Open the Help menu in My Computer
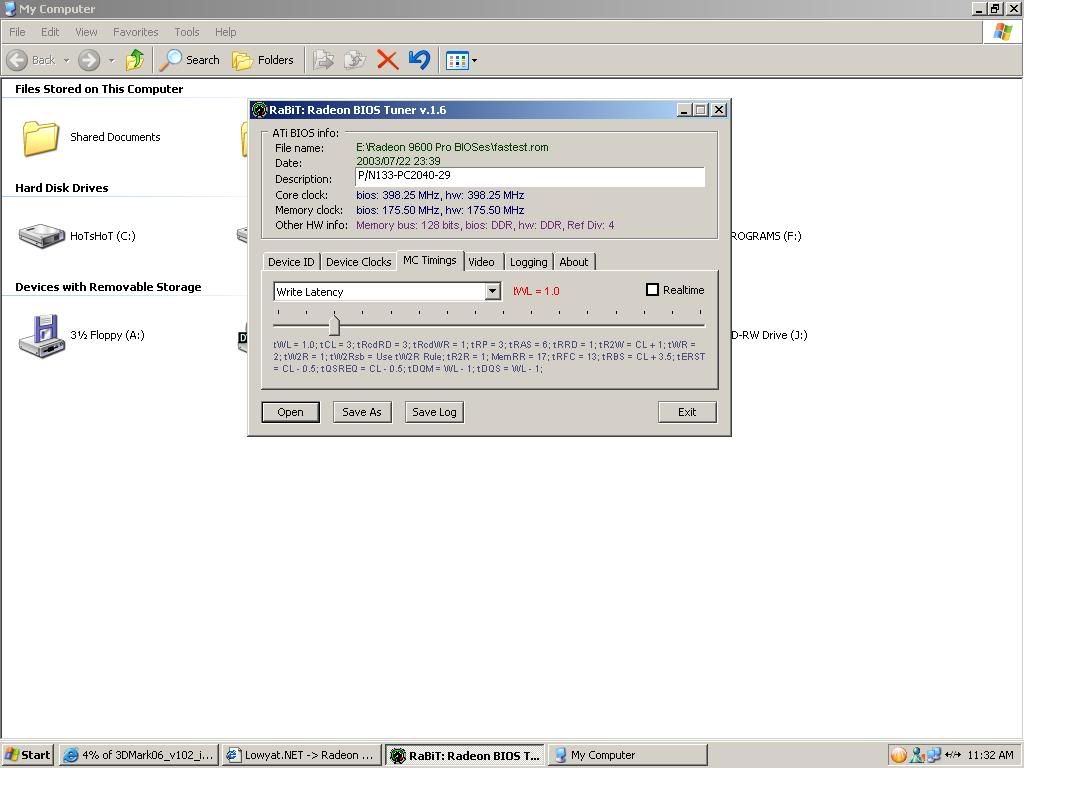 click(x=225, y=32)
